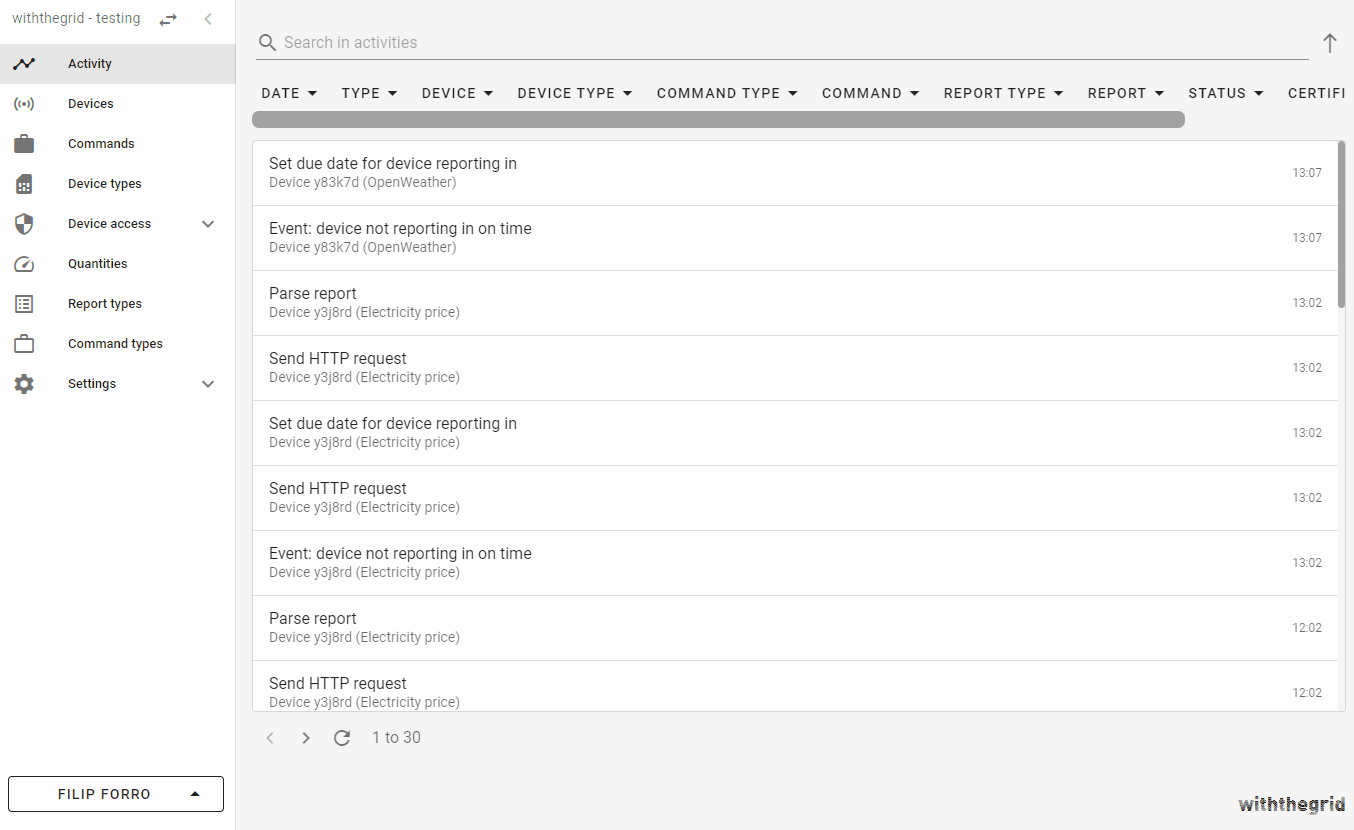Click the Quantities gauge icon
This screenshot has width=1354, height=830.
click(x=24, y=264)
